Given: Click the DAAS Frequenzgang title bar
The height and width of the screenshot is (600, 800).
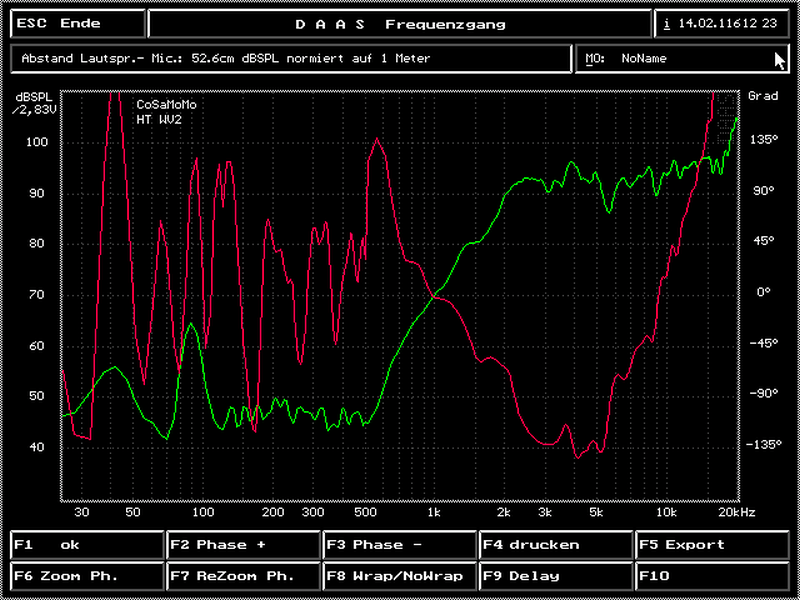Looking at the screenshot, I should tap(400, 24).
